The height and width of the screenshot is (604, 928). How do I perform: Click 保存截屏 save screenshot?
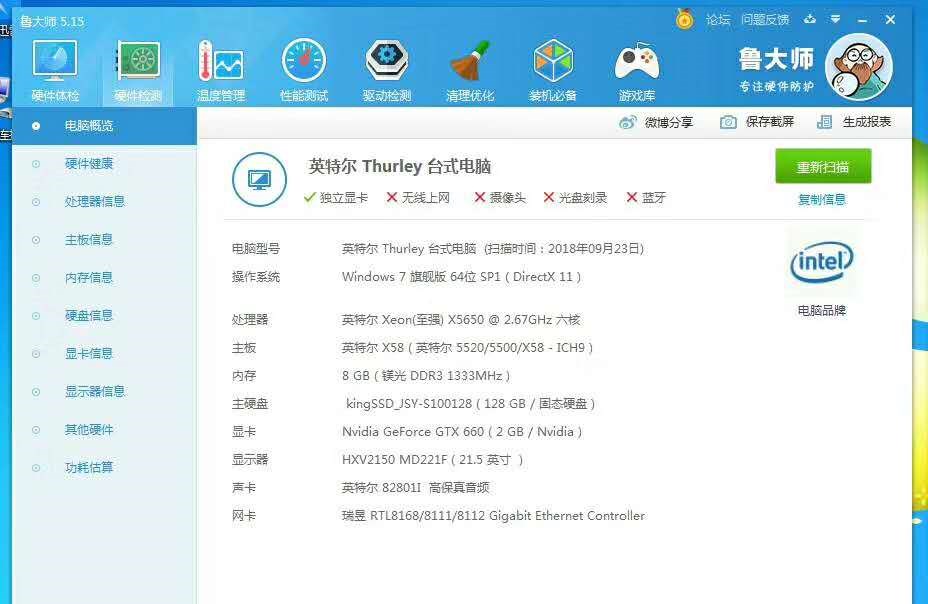[757, 122]
